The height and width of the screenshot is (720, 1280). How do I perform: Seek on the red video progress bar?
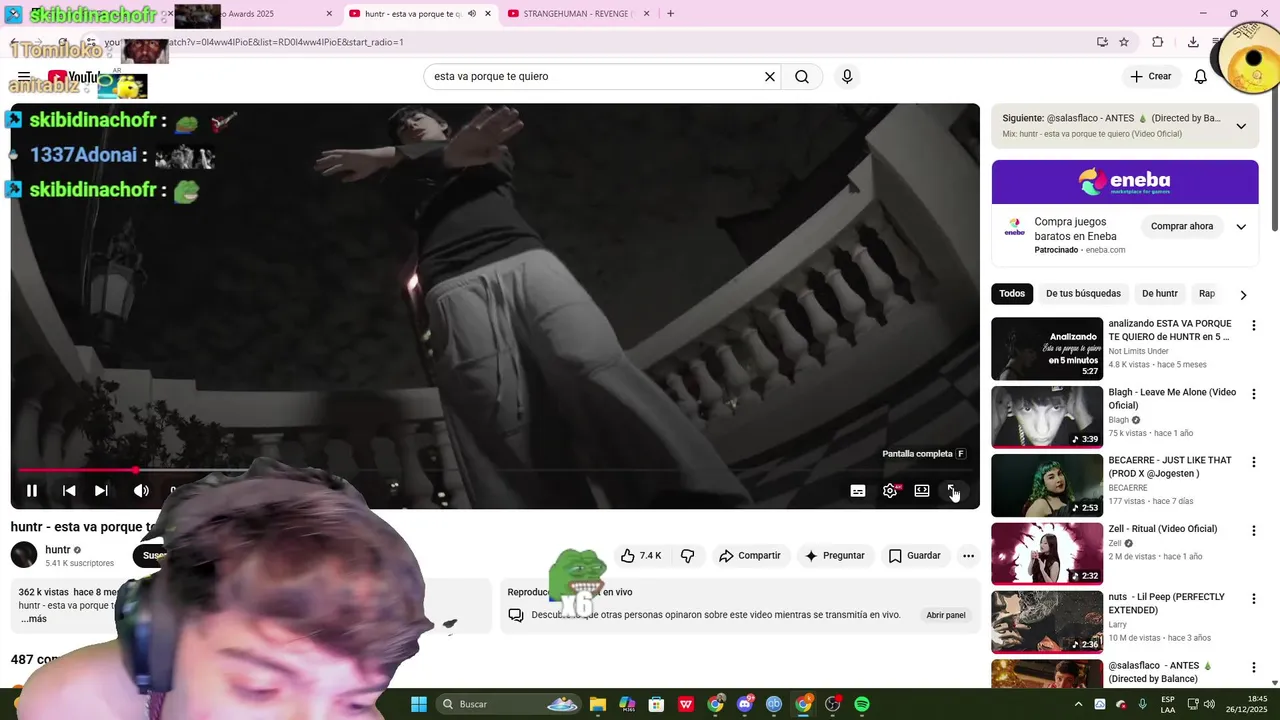pos(495,469)
